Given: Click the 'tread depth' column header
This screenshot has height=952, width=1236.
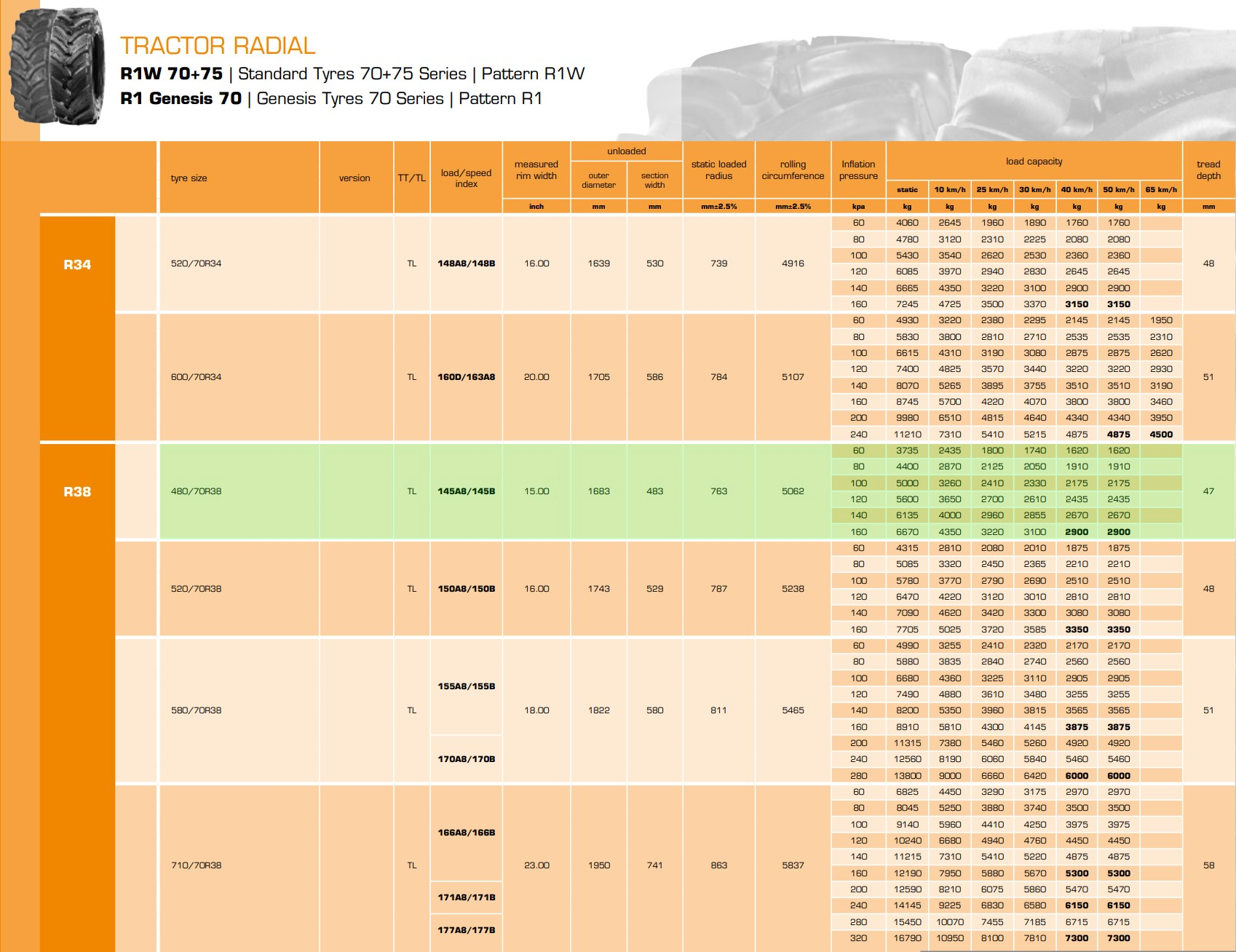Looking at the screenshot, I should (x=1208, y=170).
